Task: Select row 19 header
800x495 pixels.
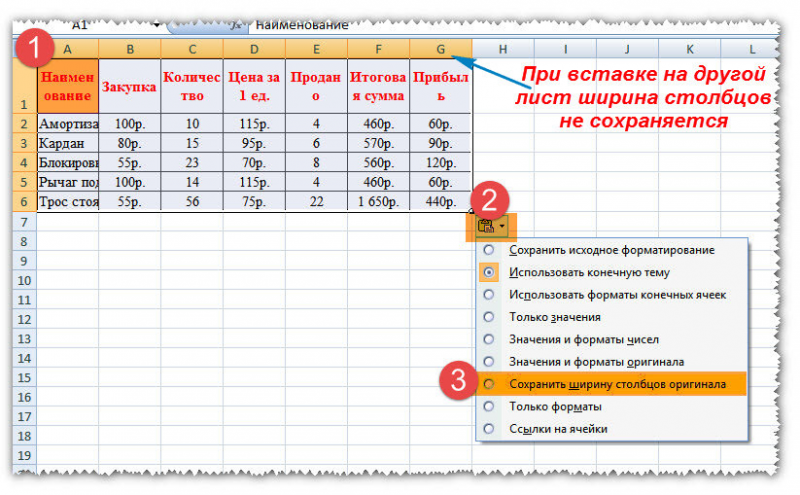Action: pyautogui.click(x=24, y=455)
